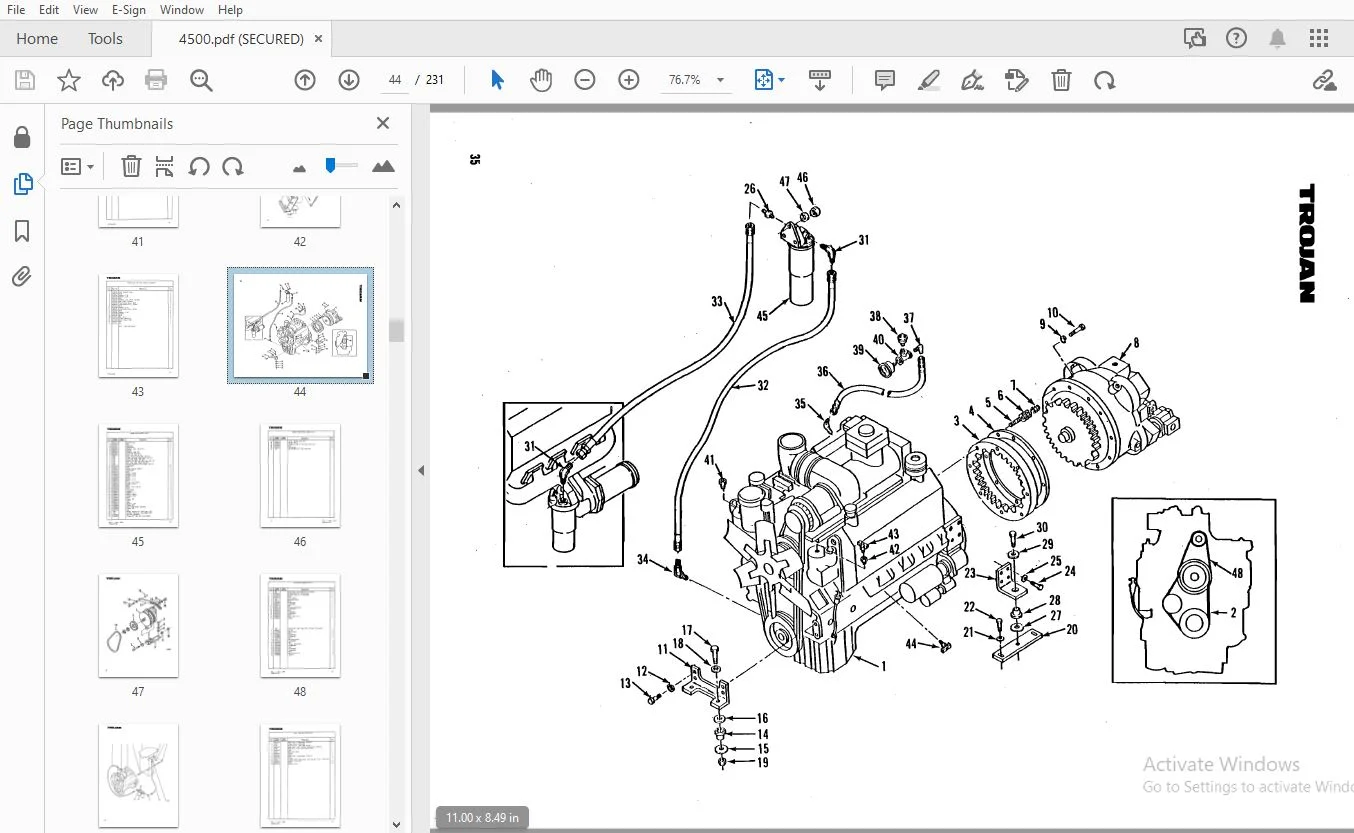Select the highlight text pen tool
The height and width of the screenshot is (833, 1354).
pos(929,80)
